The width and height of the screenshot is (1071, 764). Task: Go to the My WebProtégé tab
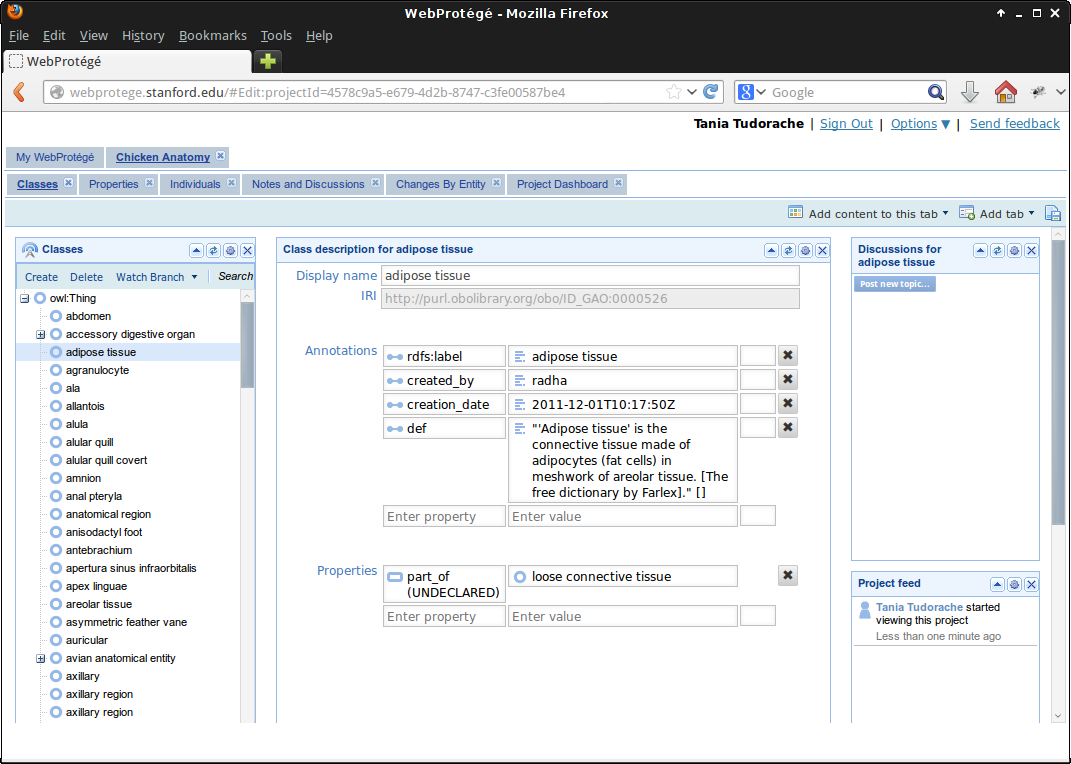click(x=55, y=157)
